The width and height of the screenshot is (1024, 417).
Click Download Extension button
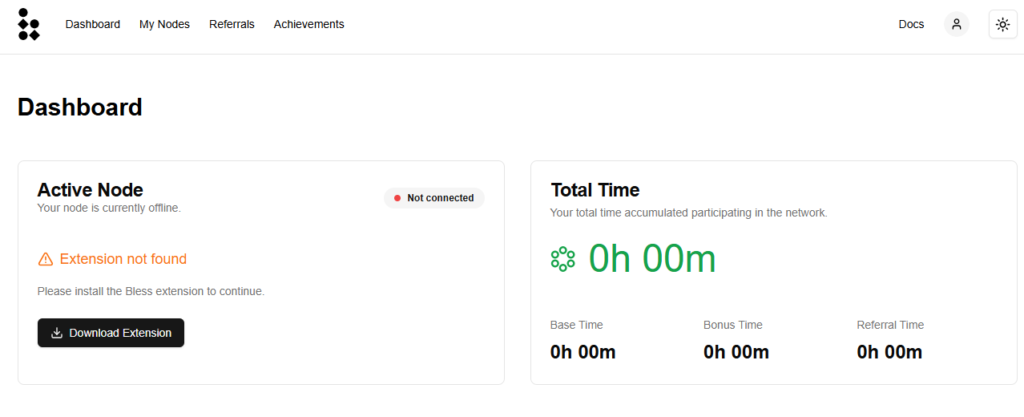coord(111,333)
